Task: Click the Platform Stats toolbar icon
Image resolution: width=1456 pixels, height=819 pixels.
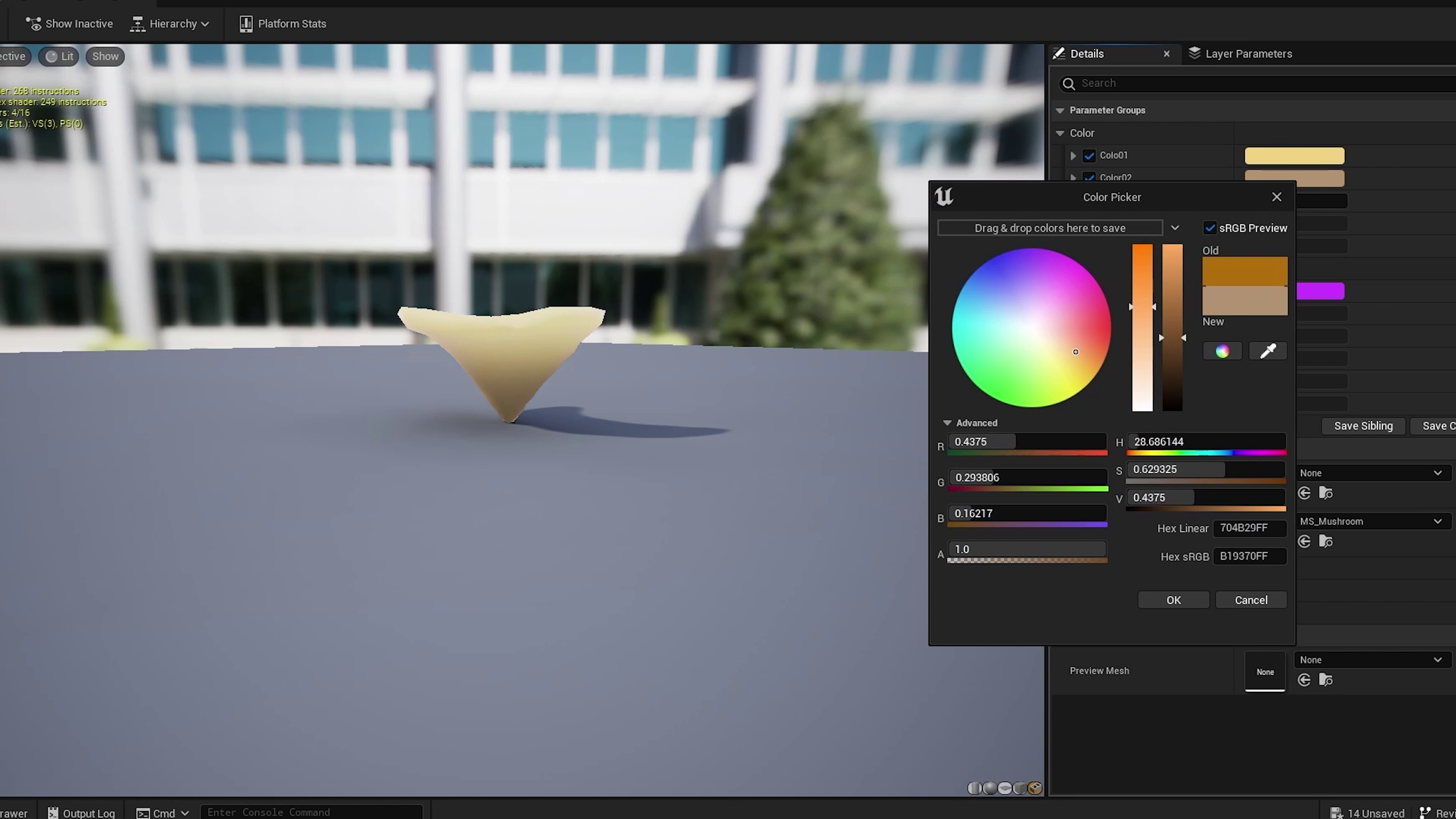Action: 246,24
